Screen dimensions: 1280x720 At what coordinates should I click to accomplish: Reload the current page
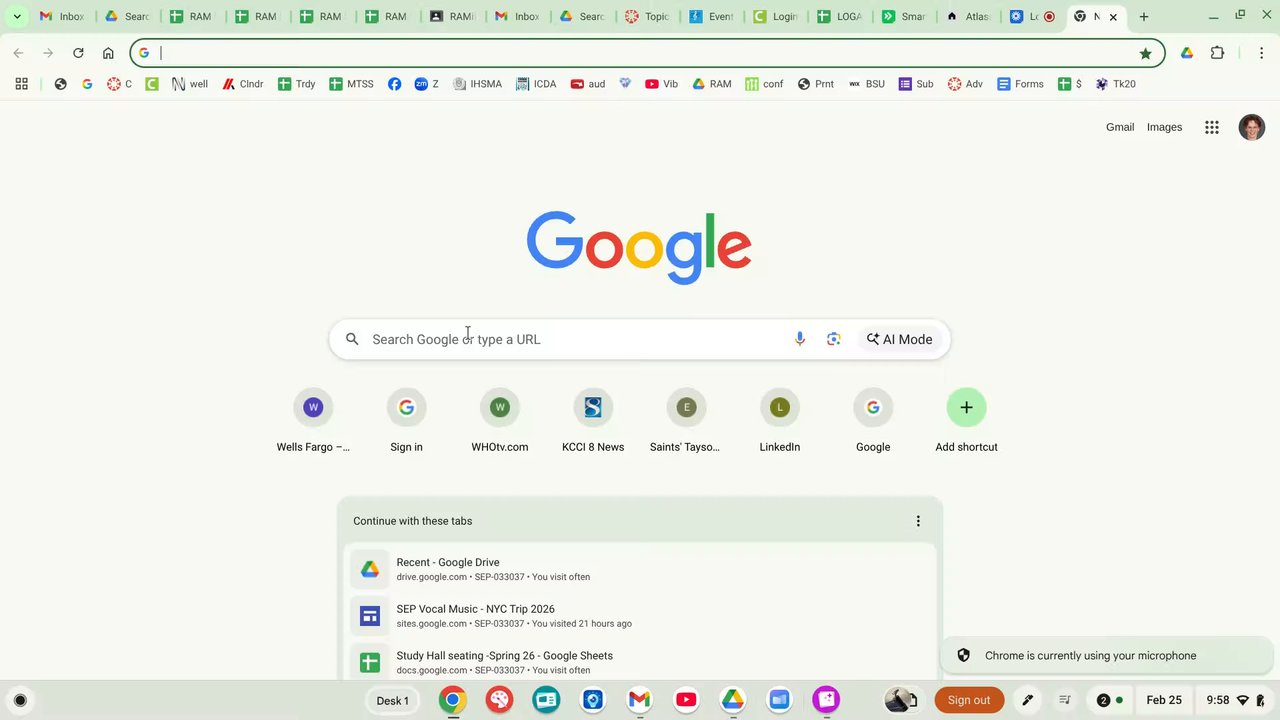click(78, 53)
